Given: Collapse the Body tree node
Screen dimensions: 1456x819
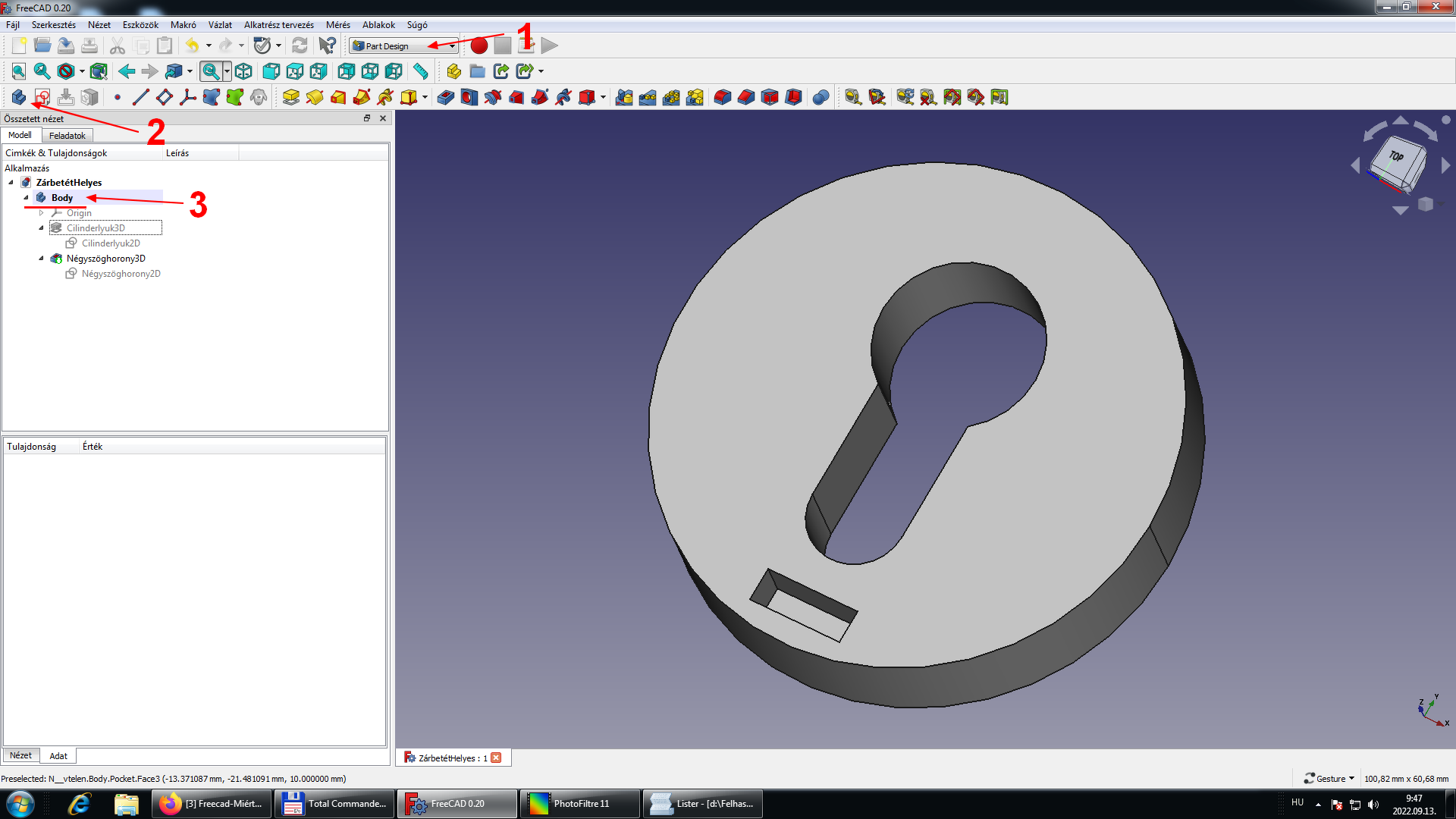Looking at the screenshot, I should coord(26,198).
